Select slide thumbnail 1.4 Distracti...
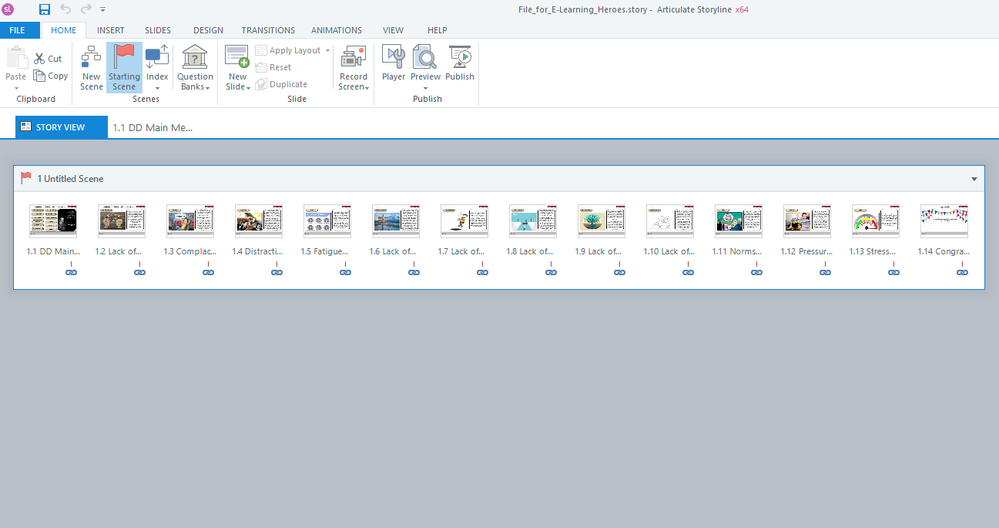 [259, 220]
